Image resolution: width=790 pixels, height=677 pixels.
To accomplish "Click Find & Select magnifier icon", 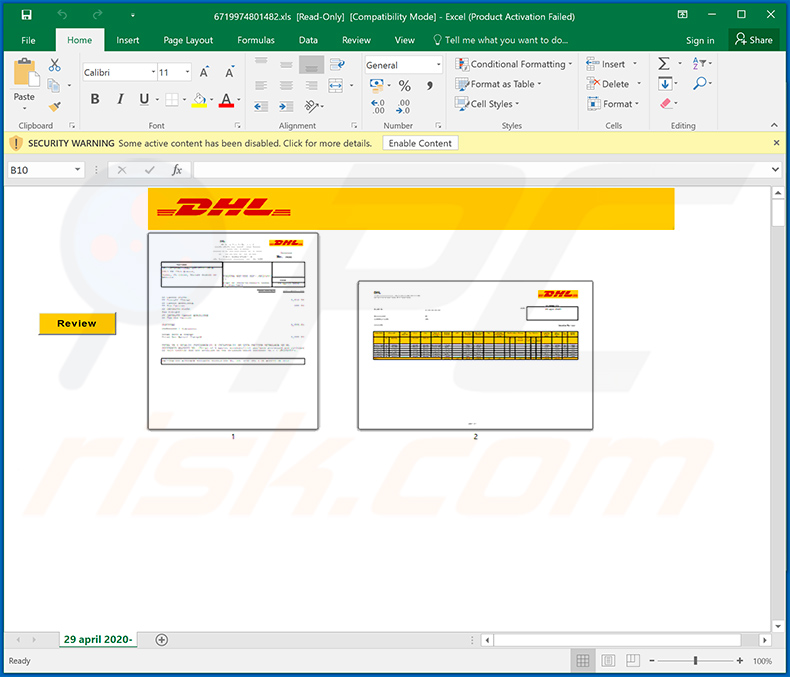I will (x=699, y=83).
